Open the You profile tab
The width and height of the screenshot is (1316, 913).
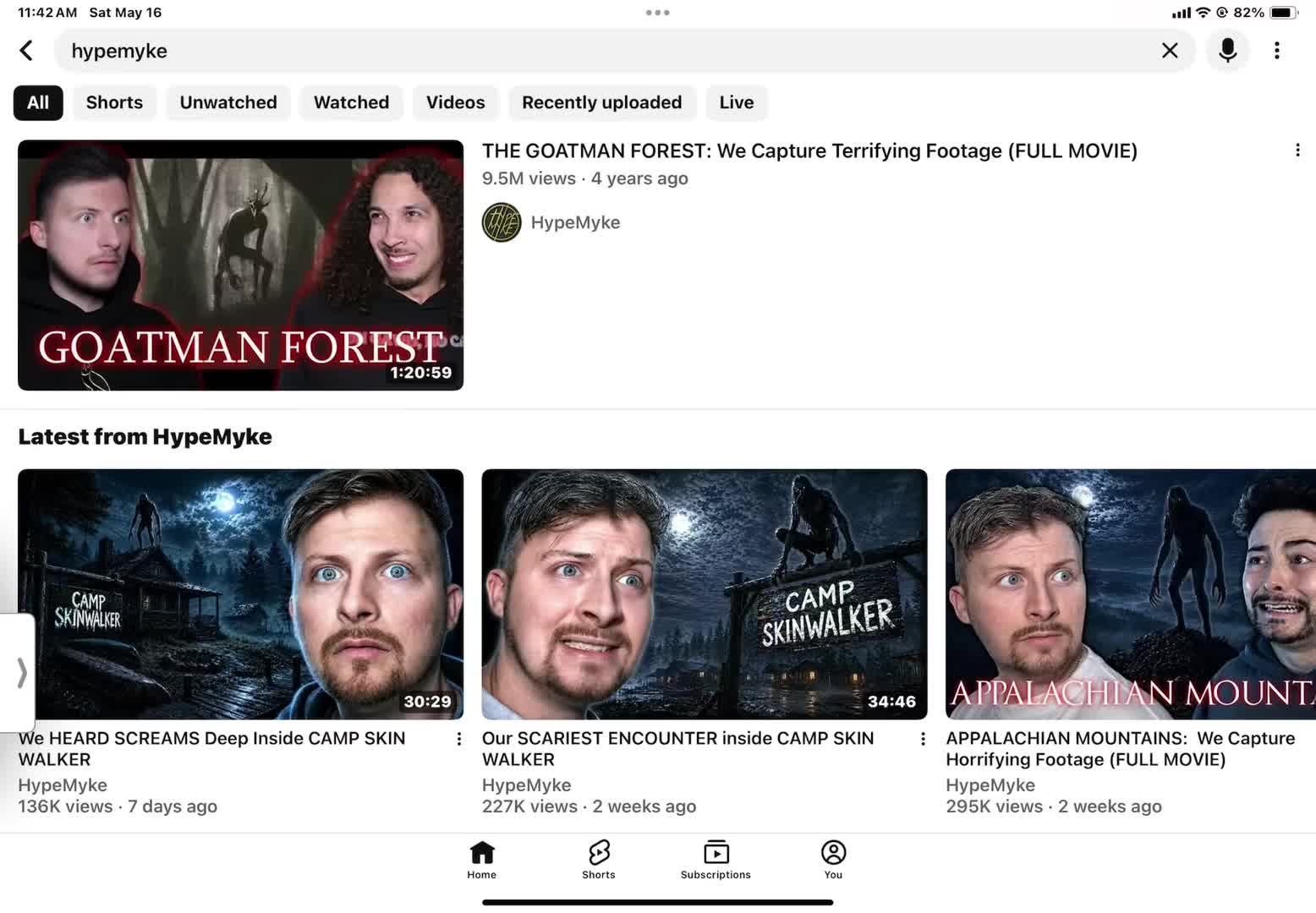(833, 860)
